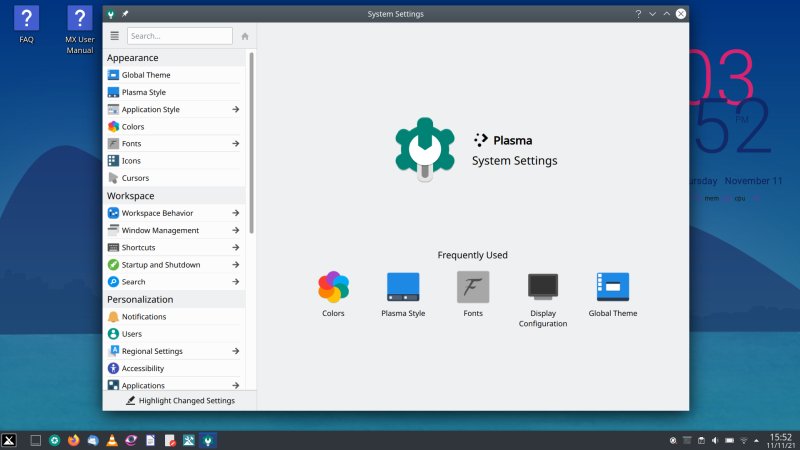Click the home icon beside search
The height and width of the screenshot is (450, 800).
click(x=245, y=36)
